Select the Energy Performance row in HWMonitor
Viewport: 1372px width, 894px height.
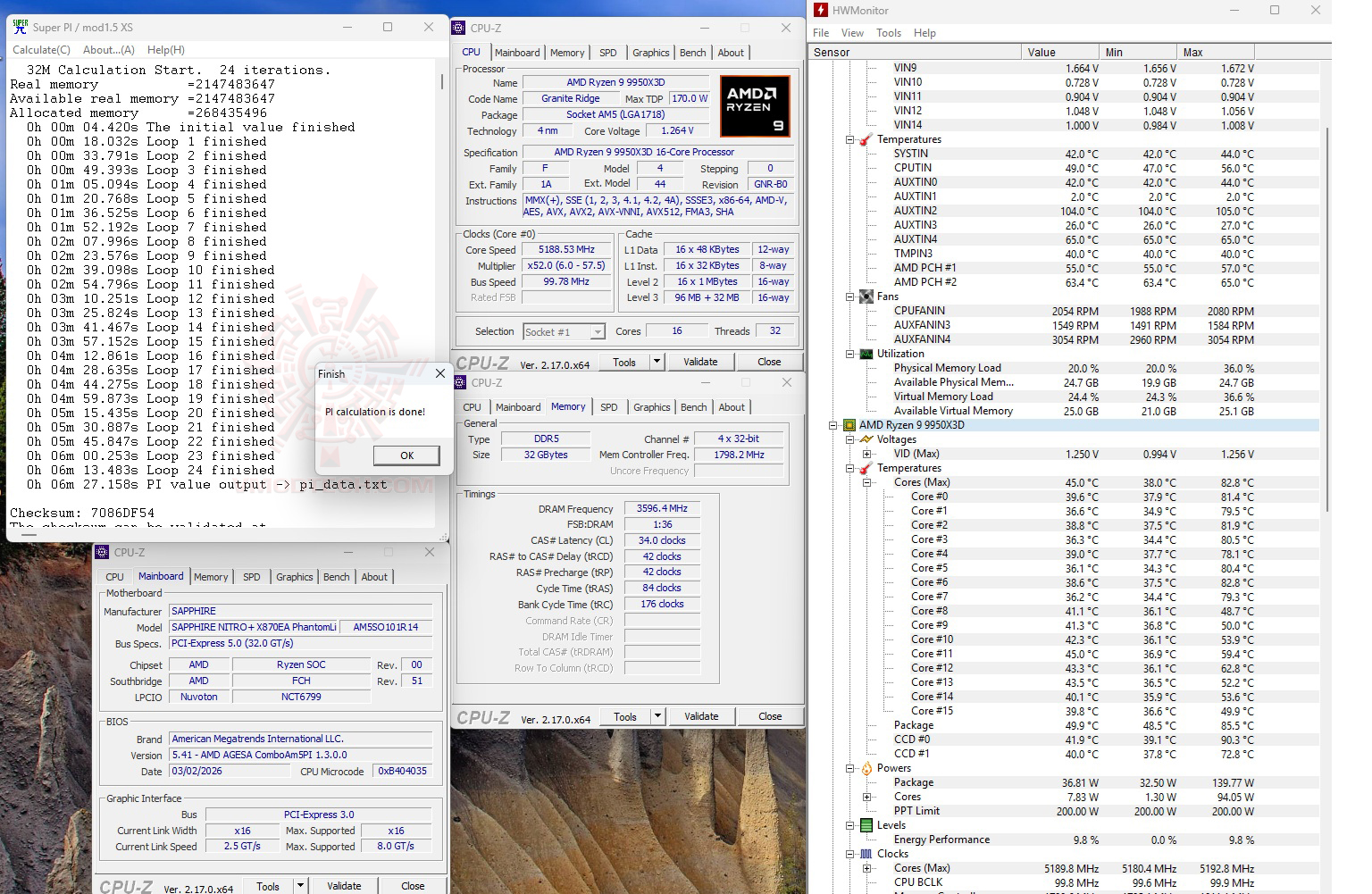point(1065,840)
